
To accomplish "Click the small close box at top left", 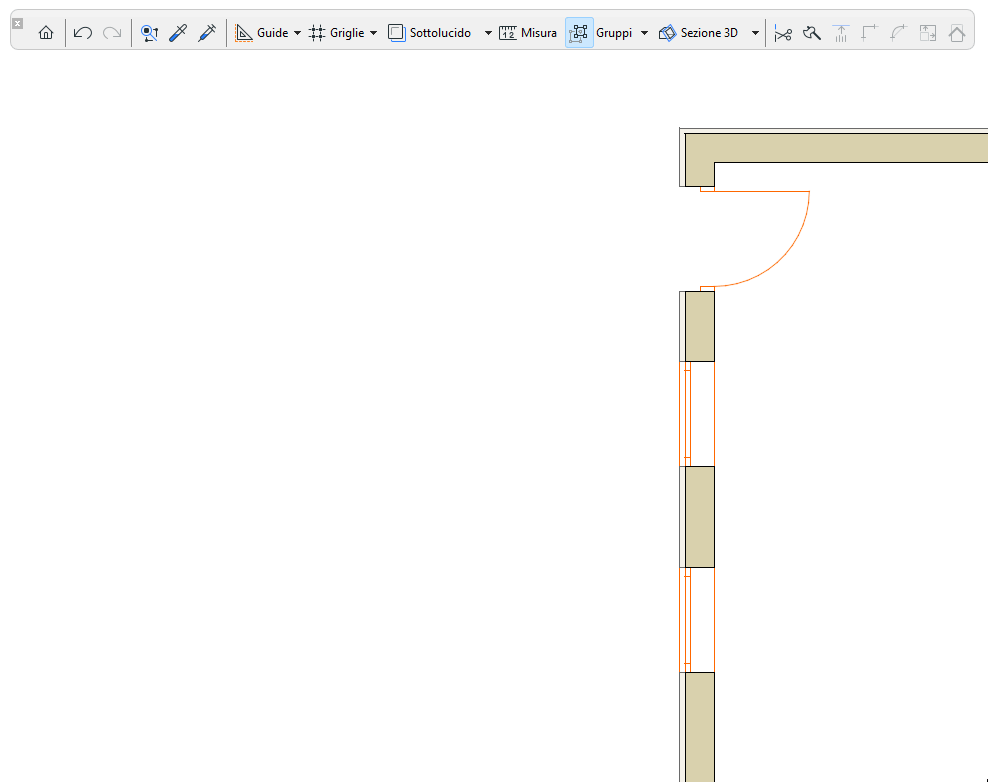I will point(17,22).
